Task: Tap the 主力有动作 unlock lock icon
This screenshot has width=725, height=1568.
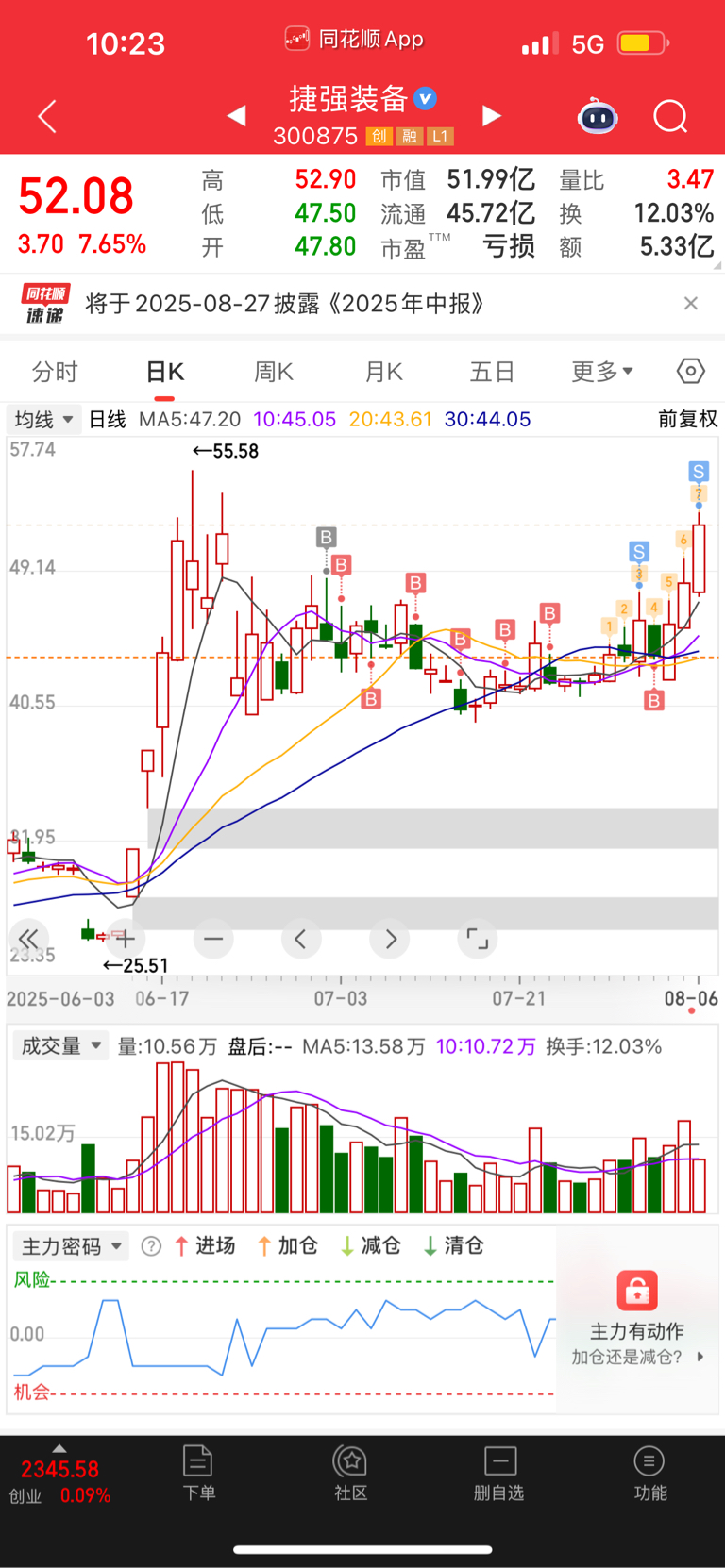Action: [x=637, y=1291]
